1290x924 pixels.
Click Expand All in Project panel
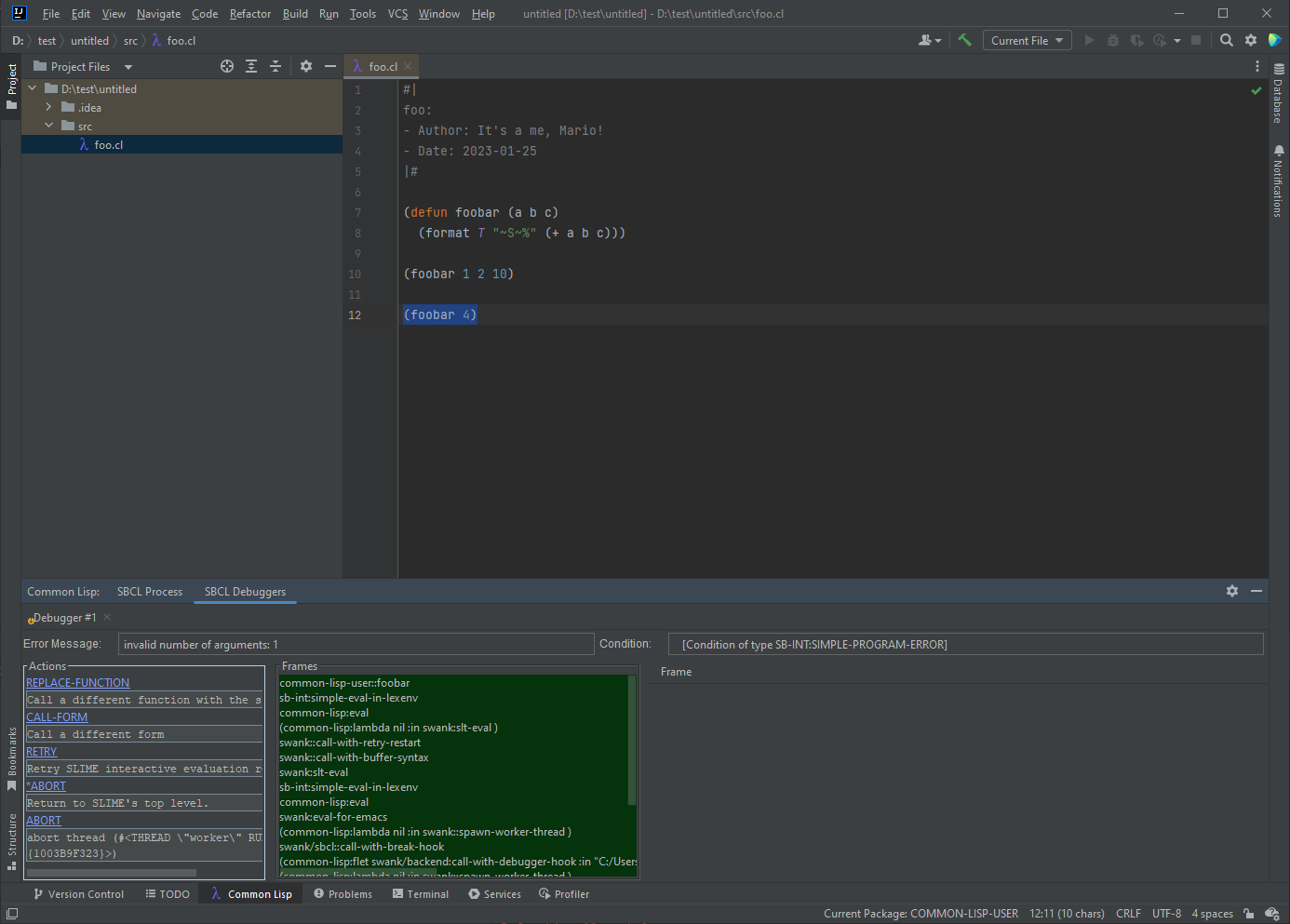click(x=251, y=66)
